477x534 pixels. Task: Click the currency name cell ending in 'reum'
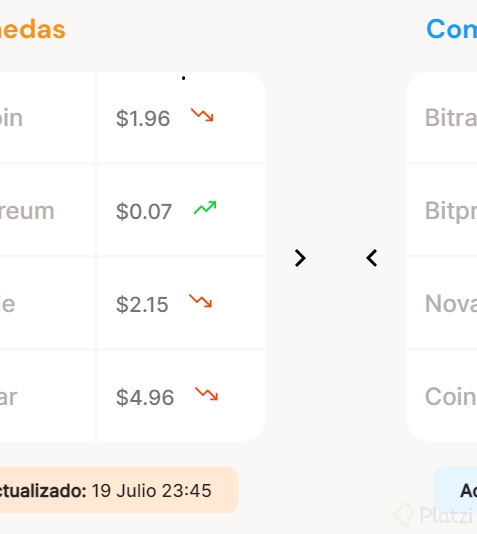click(x=47, y=210)
